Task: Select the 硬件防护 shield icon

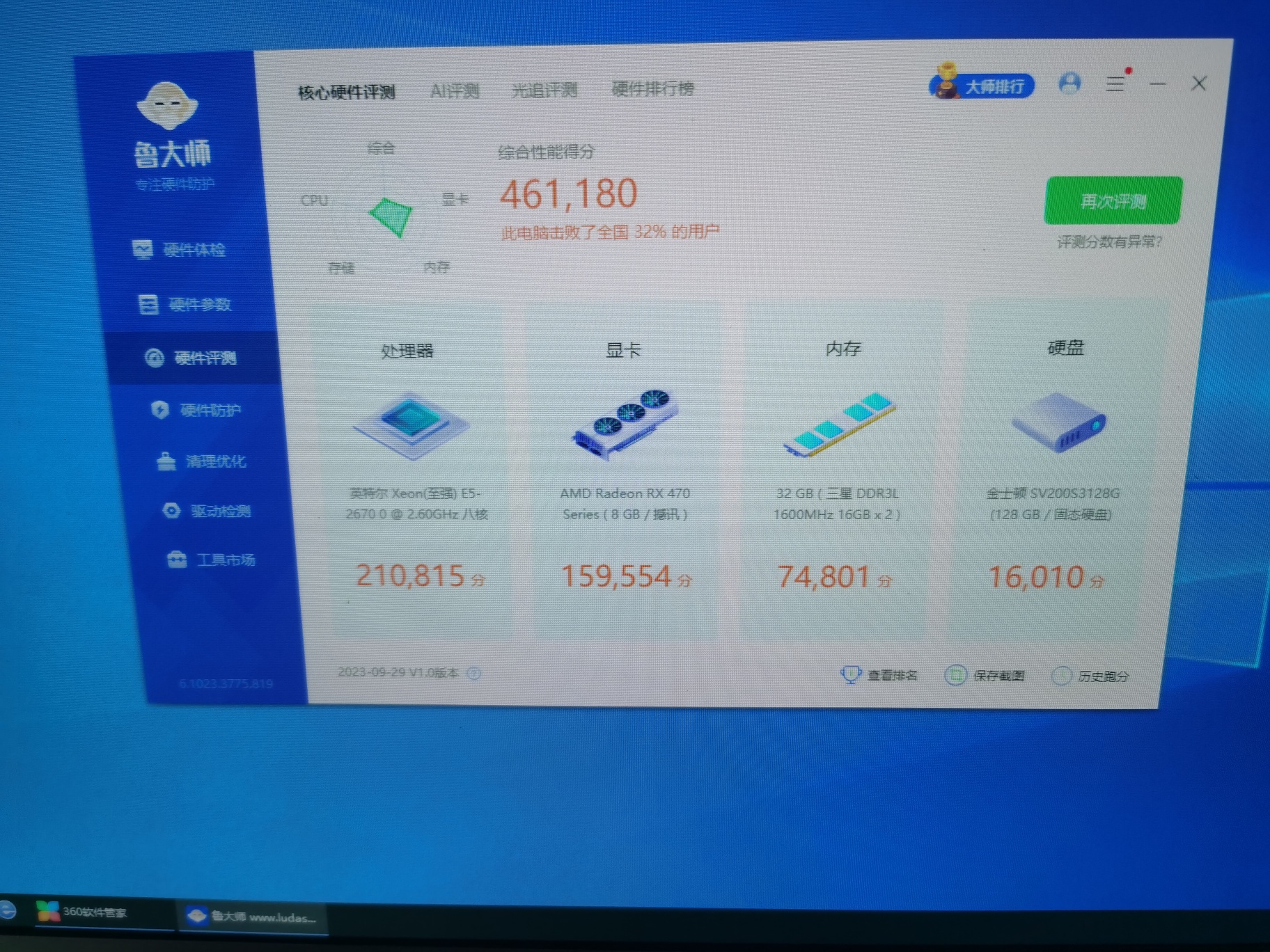Action: (x=160, y=410)
